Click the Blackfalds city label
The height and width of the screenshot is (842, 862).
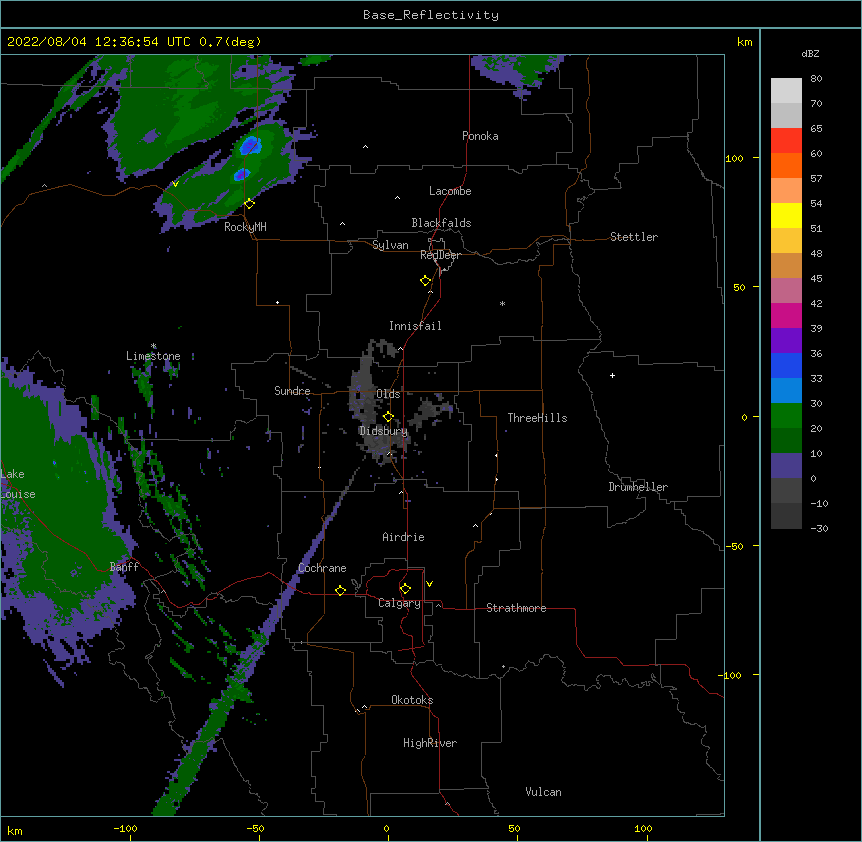(441, 223)
